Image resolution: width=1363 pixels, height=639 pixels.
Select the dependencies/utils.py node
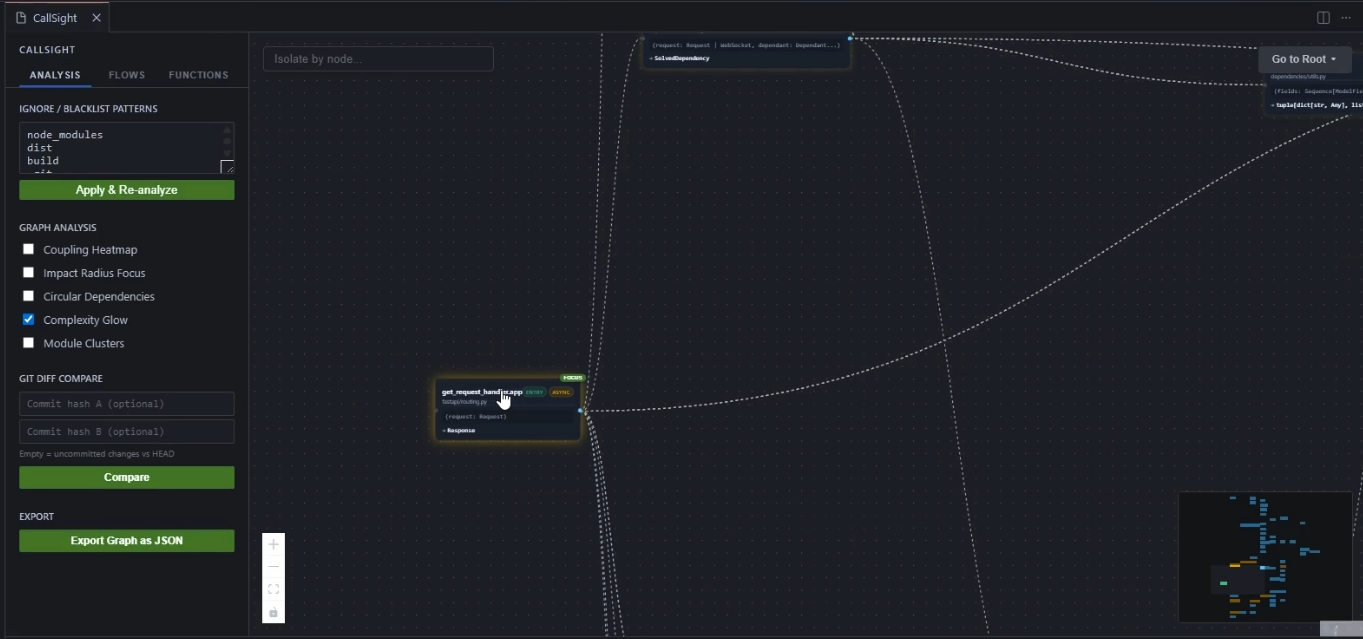(x=1314, y=93)
